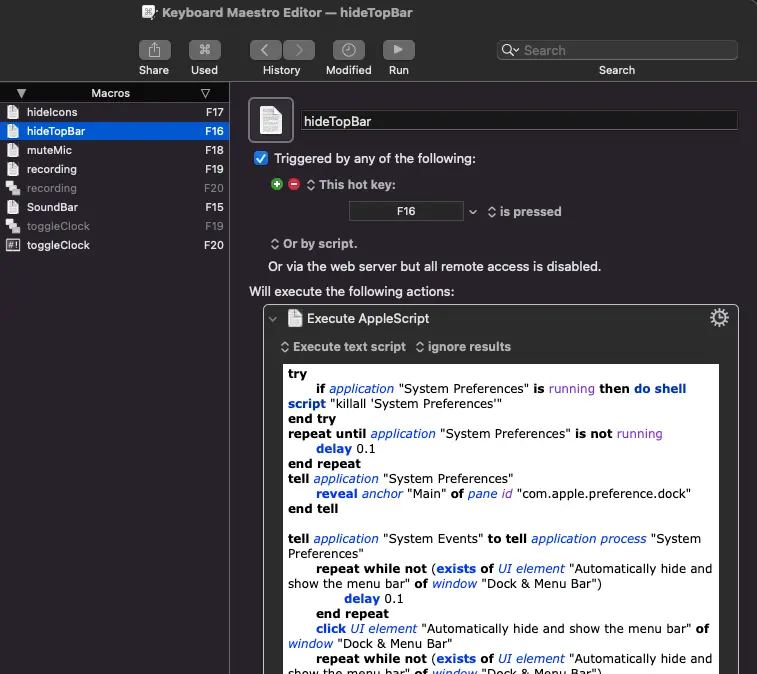Image resolution: width=757 pixels, height=674 pixels.
Task: Change the 'ignore results' output option
Action: 463,347
